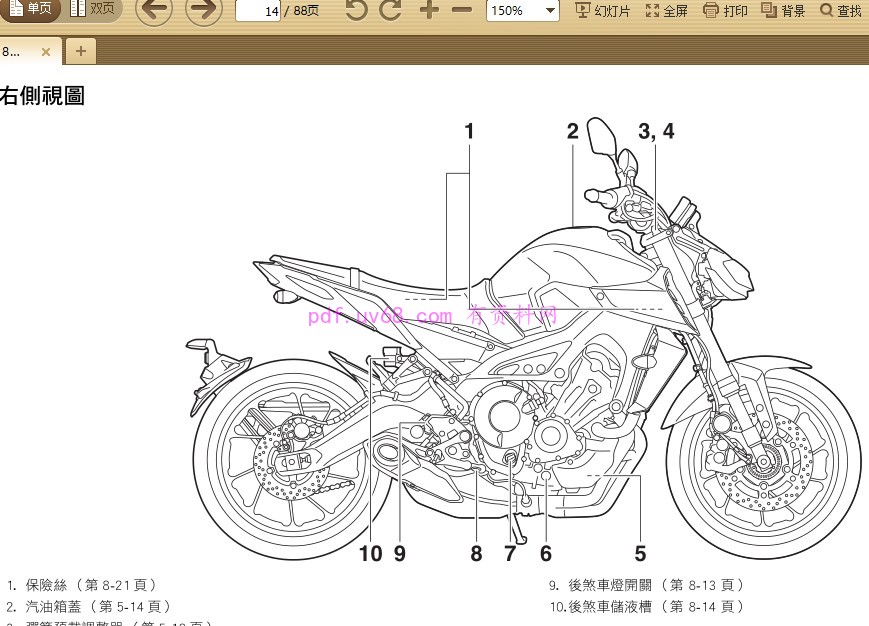
Task: Enter fullscreen mode (全屏)
Action: (667, 11)
